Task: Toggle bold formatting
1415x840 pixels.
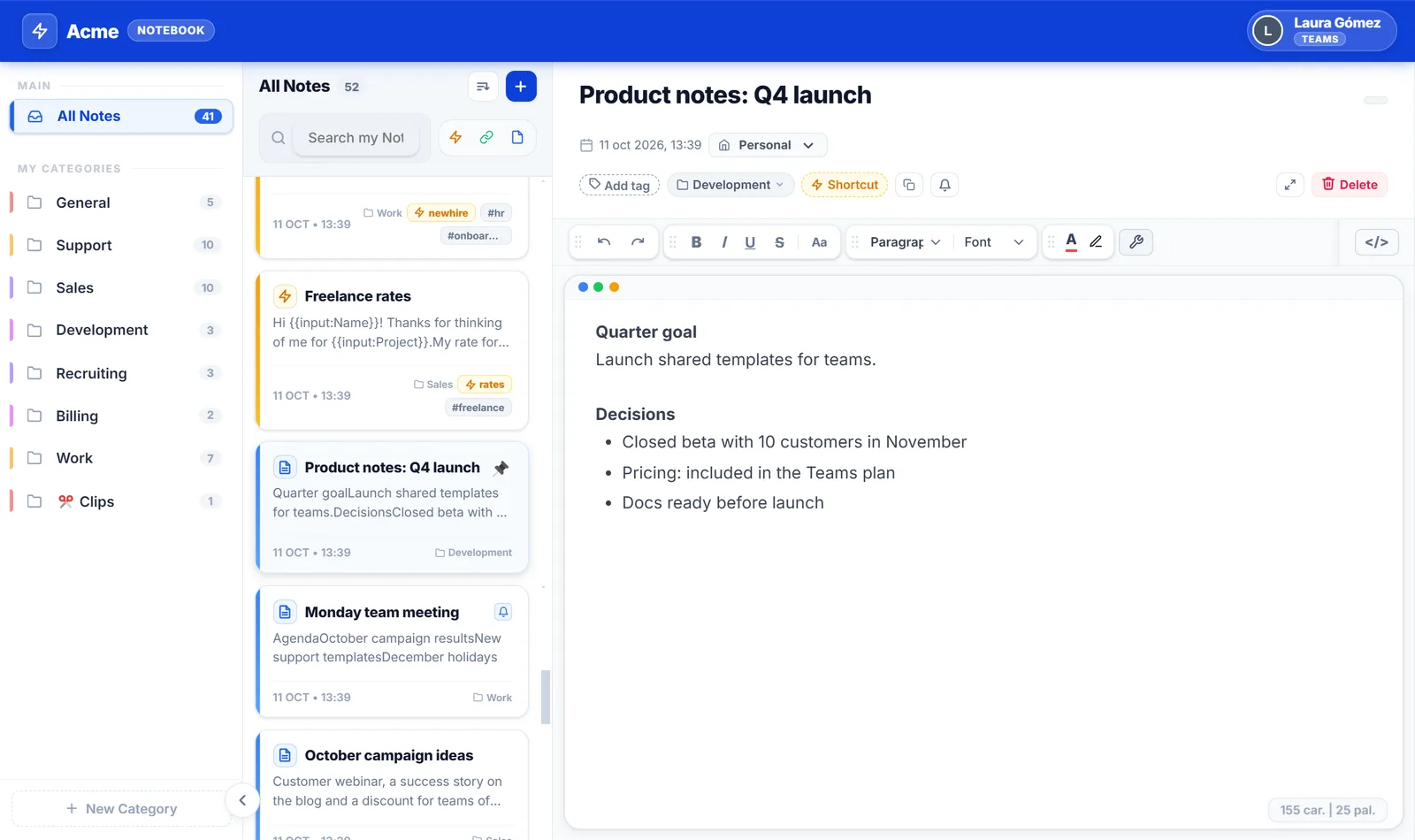Action: (696, 242)
